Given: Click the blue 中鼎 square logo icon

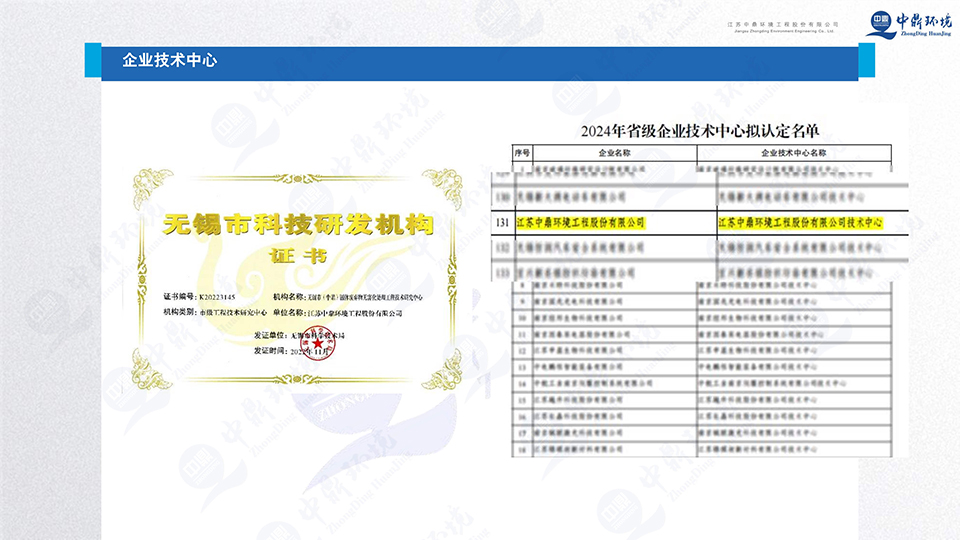Looking at the screenshot, I should click(881, 20).
